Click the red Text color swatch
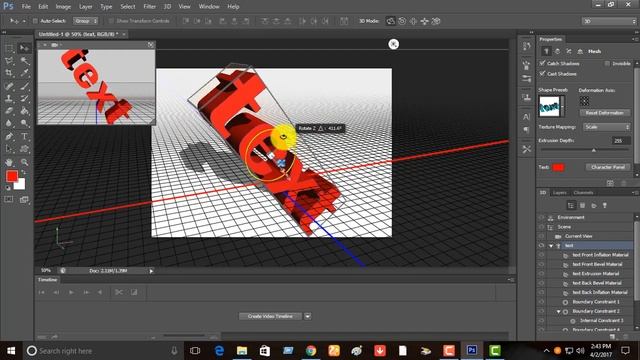Viewport: 640px width, 360px height. pos(558,167)
